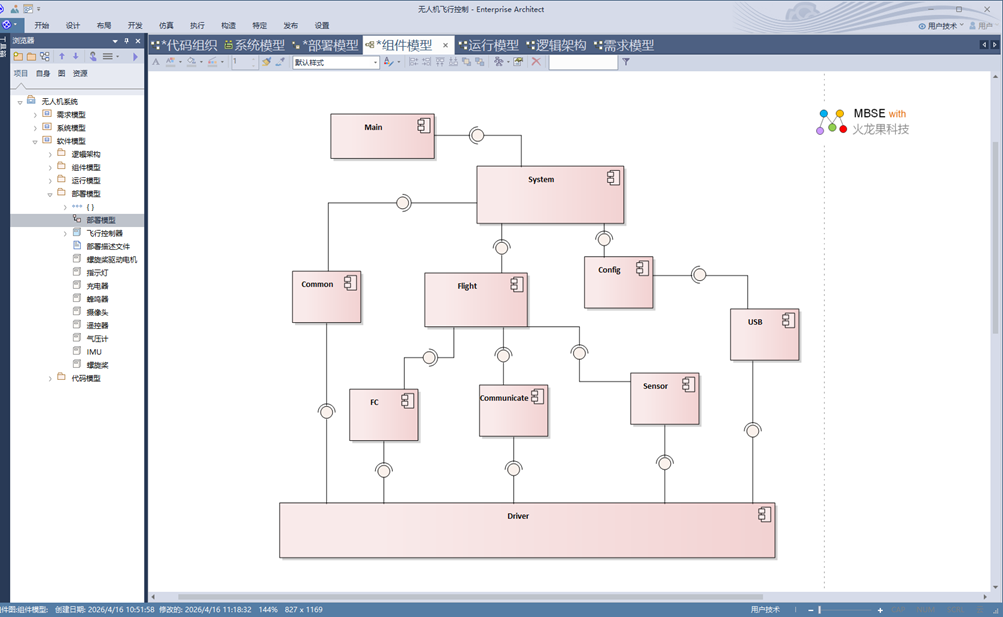1003x617 pixels.
Task: Click the new package icon in browser toolbar
Action: coord(18,57)
